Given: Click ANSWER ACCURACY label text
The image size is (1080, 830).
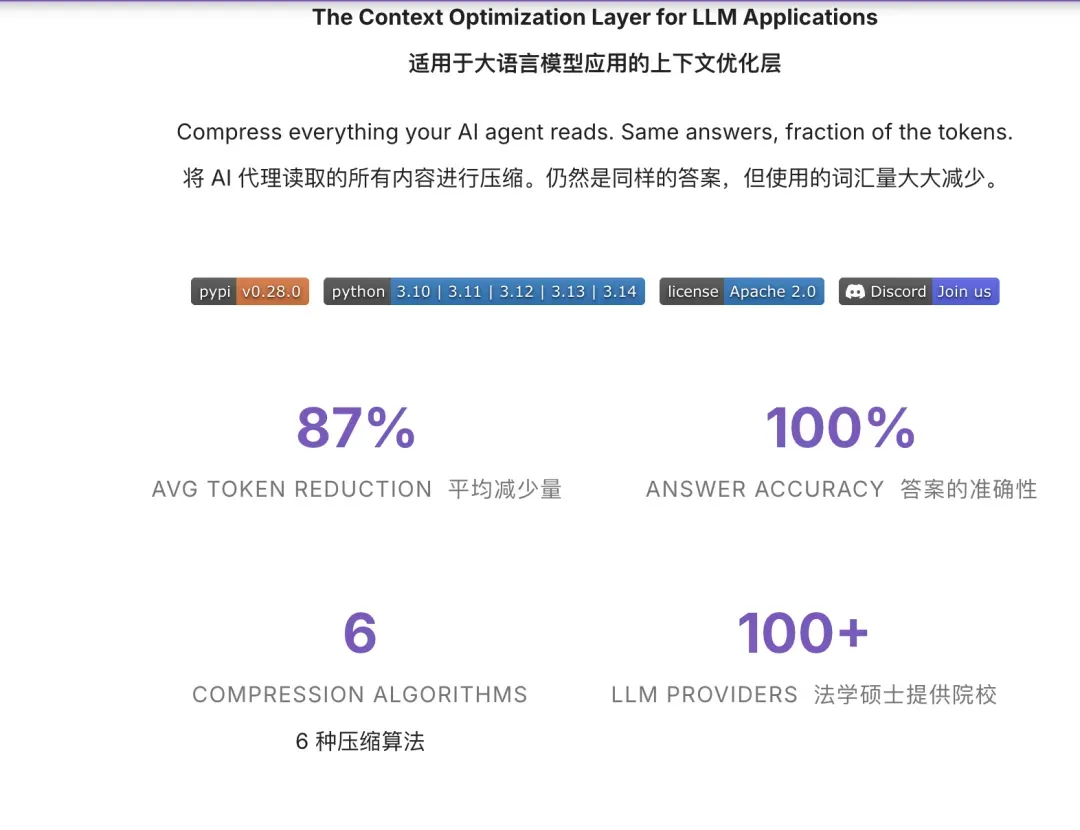Looking at the screenshot, I should pyautogui.click(x=765, y=489).
